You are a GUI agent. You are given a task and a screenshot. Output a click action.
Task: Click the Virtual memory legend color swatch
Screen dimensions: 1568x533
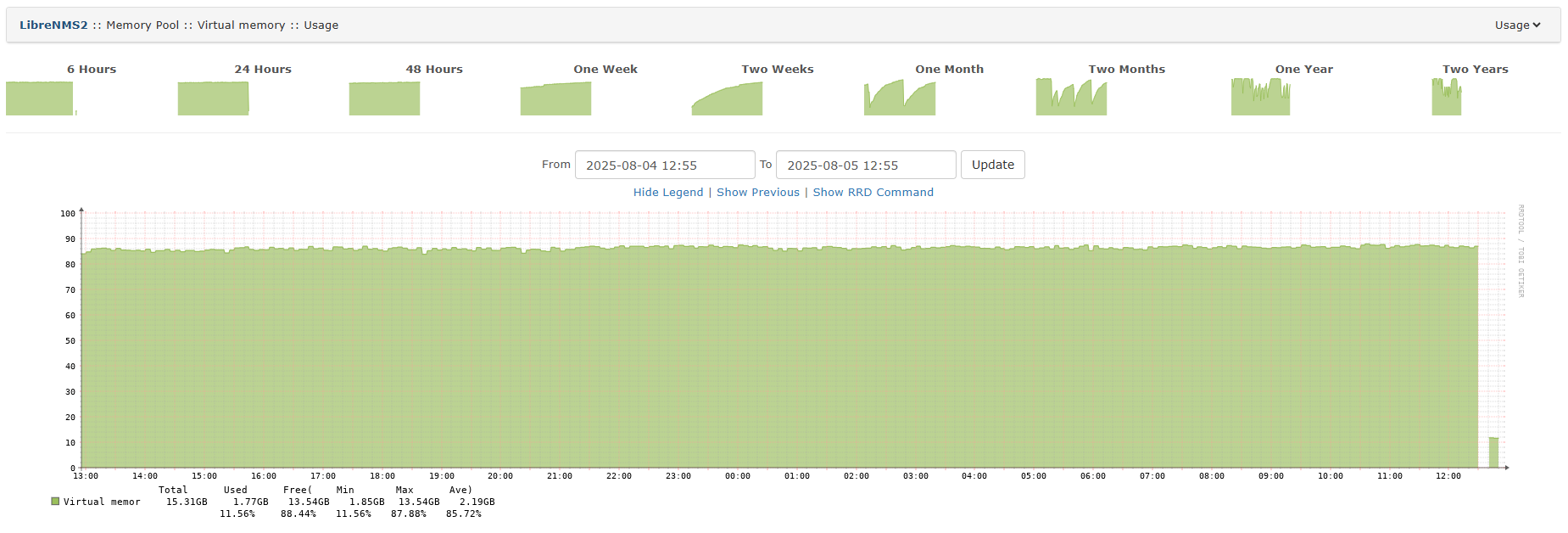pos(55,502)
